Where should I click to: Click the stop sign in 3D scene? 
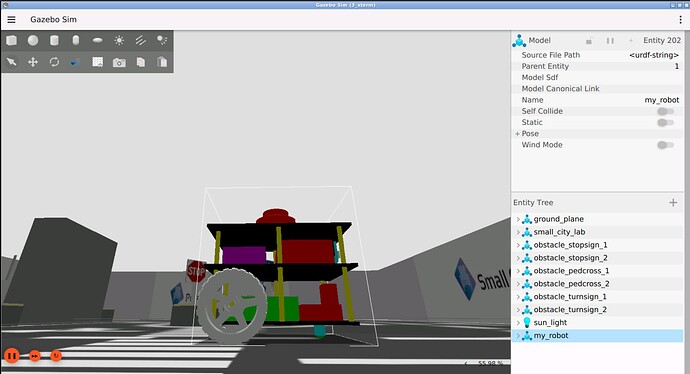point(196,271)
